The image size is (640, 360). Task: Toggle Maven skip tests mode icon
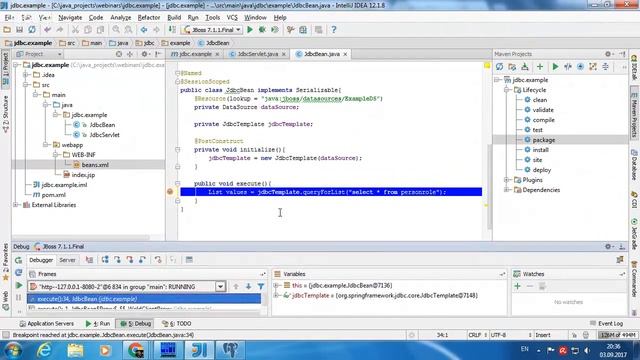point(580,67)
